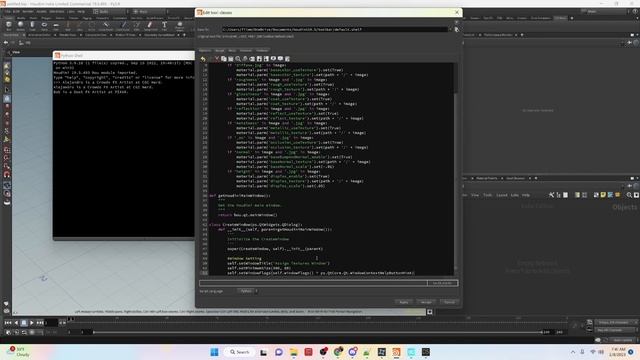This screenshot has width=640, height=360.
Task: Click the Apply button in Edit Tool dialog
Action: [x=404, y=302]
